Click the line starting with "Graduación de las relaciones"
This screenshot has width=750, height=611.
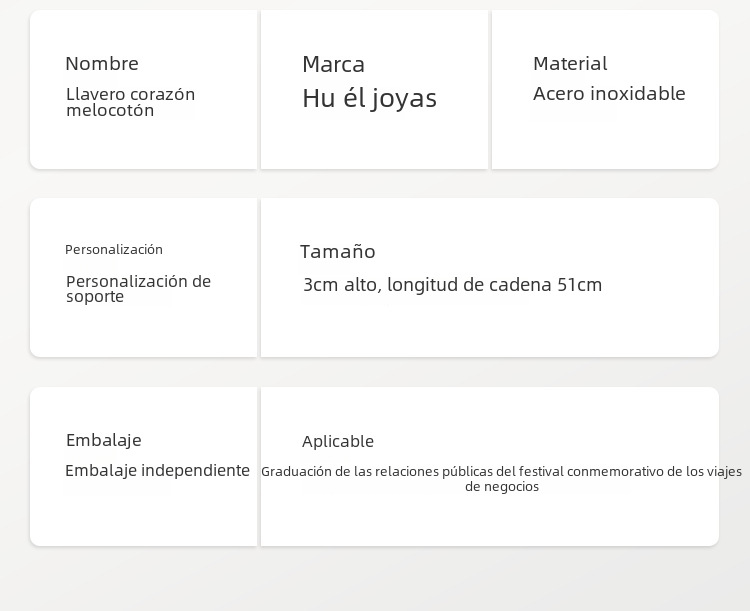pyautogui.click(x=501, y=471)
